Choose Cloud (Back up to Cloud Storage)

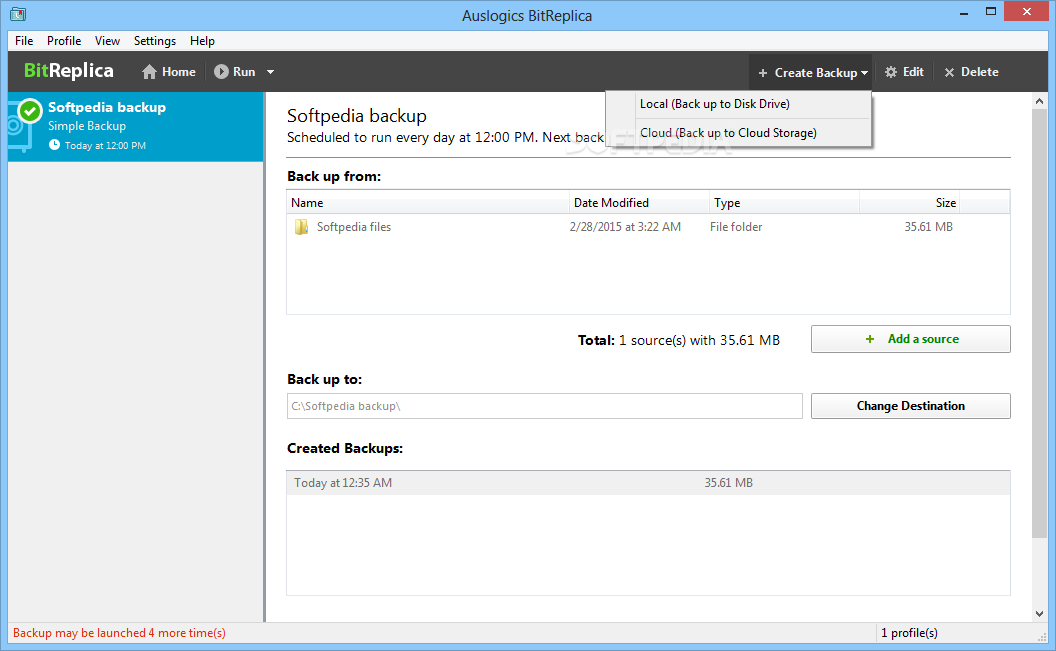tap(739, 133)
